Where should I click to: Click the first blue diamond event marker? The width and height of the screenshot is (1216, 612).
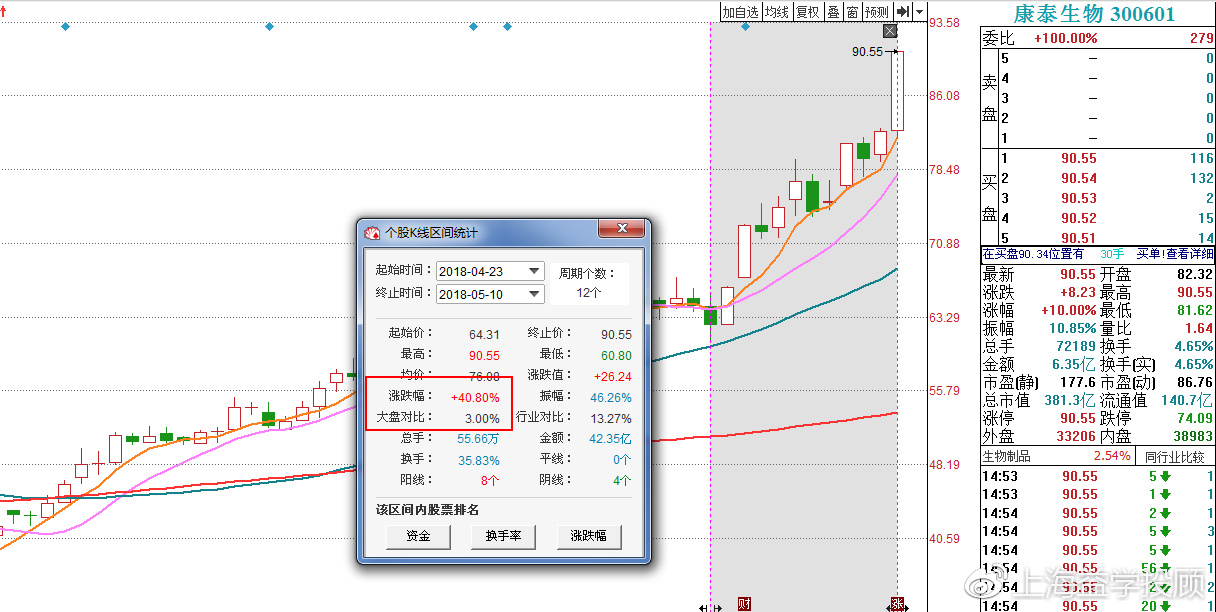point(66,27)
